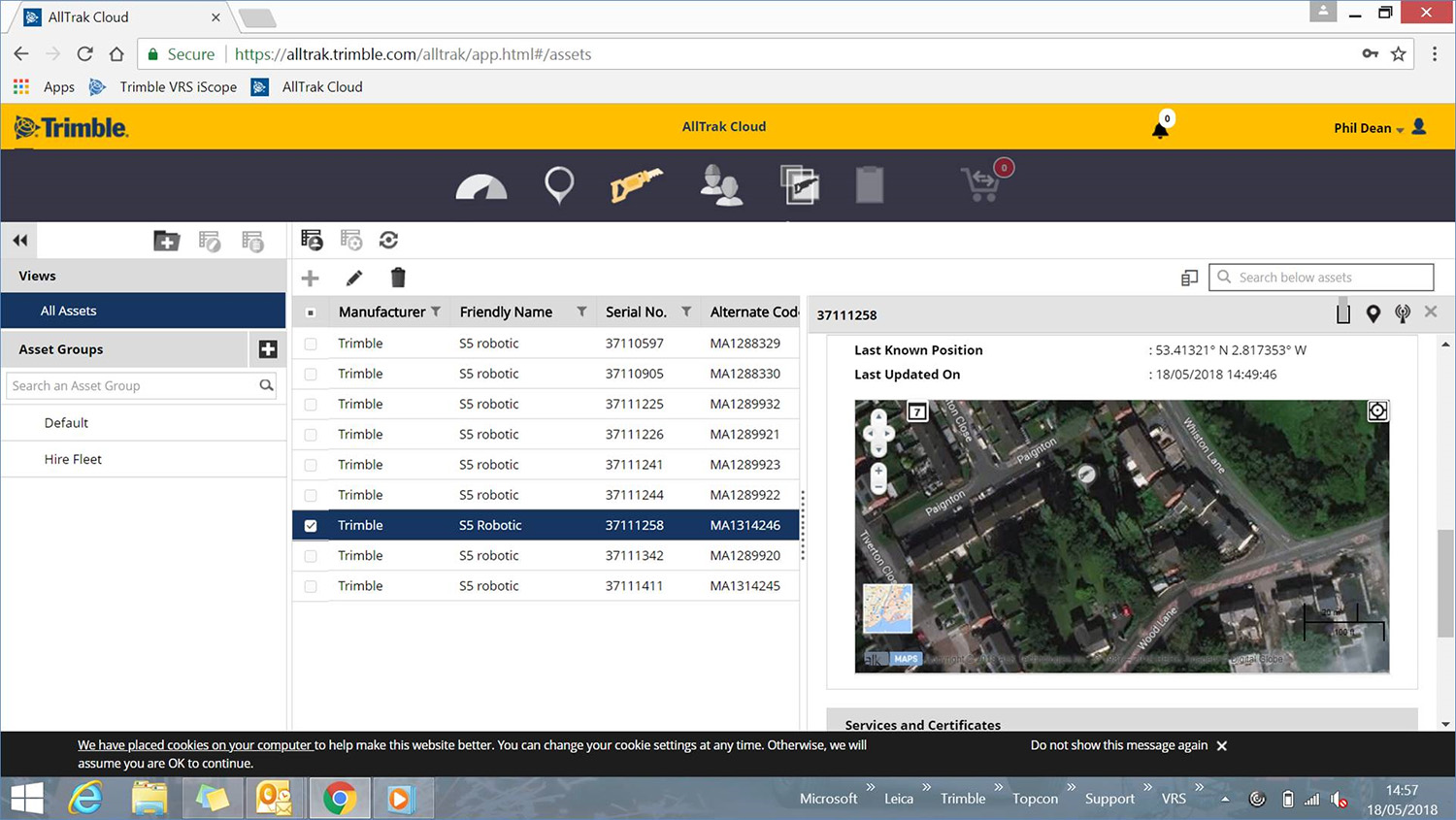Dismiss the cookie message banner

click(x=1222, y=745)
